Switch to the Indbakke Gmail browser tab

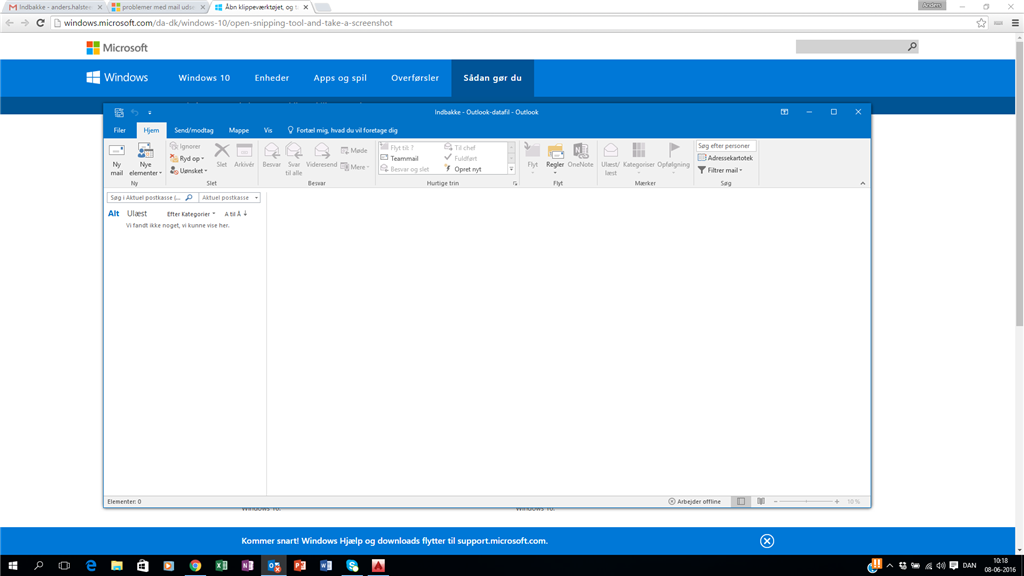coord(55,7)
